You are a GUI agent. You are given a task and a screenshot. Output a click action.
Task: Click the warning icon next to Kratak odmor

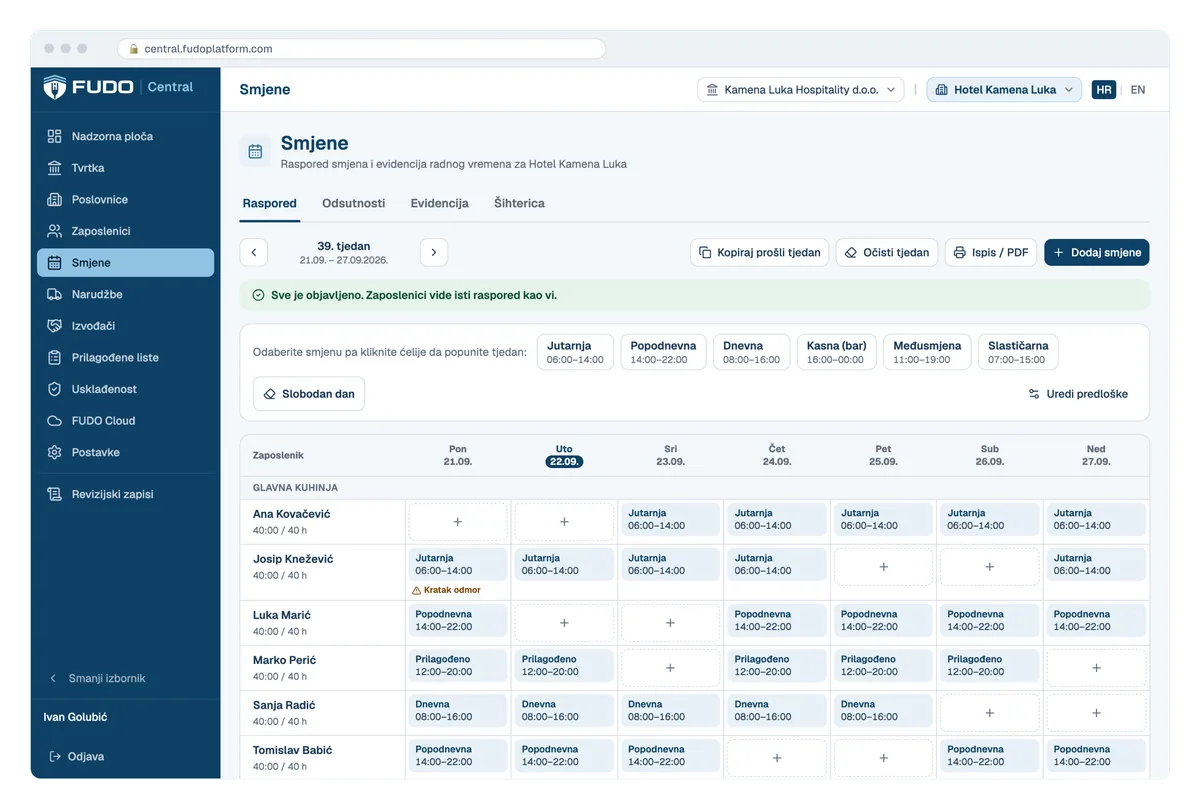(416, 590)
